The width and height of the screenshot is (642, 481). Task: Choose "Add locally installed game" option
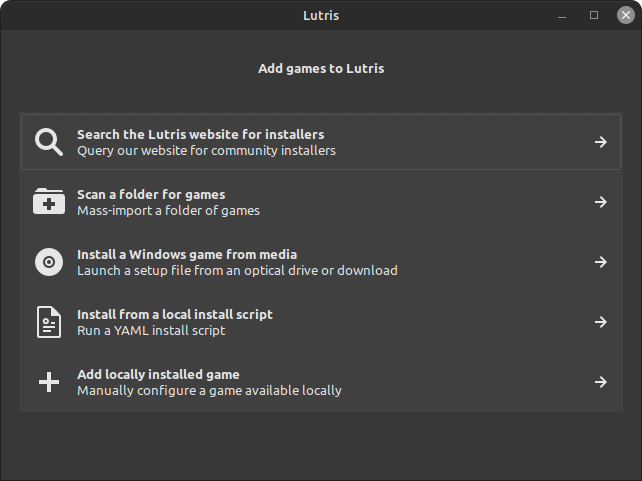pos(321,382)
